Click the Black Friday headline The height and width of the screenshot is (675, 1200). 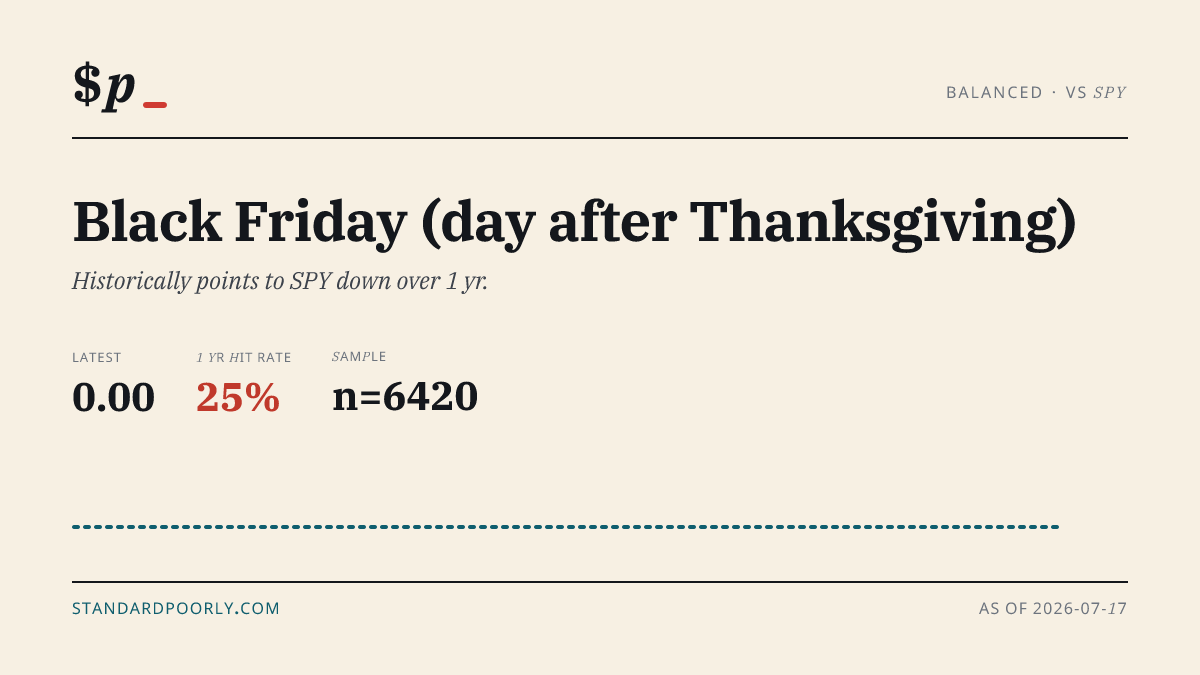[x=575, y=223]
